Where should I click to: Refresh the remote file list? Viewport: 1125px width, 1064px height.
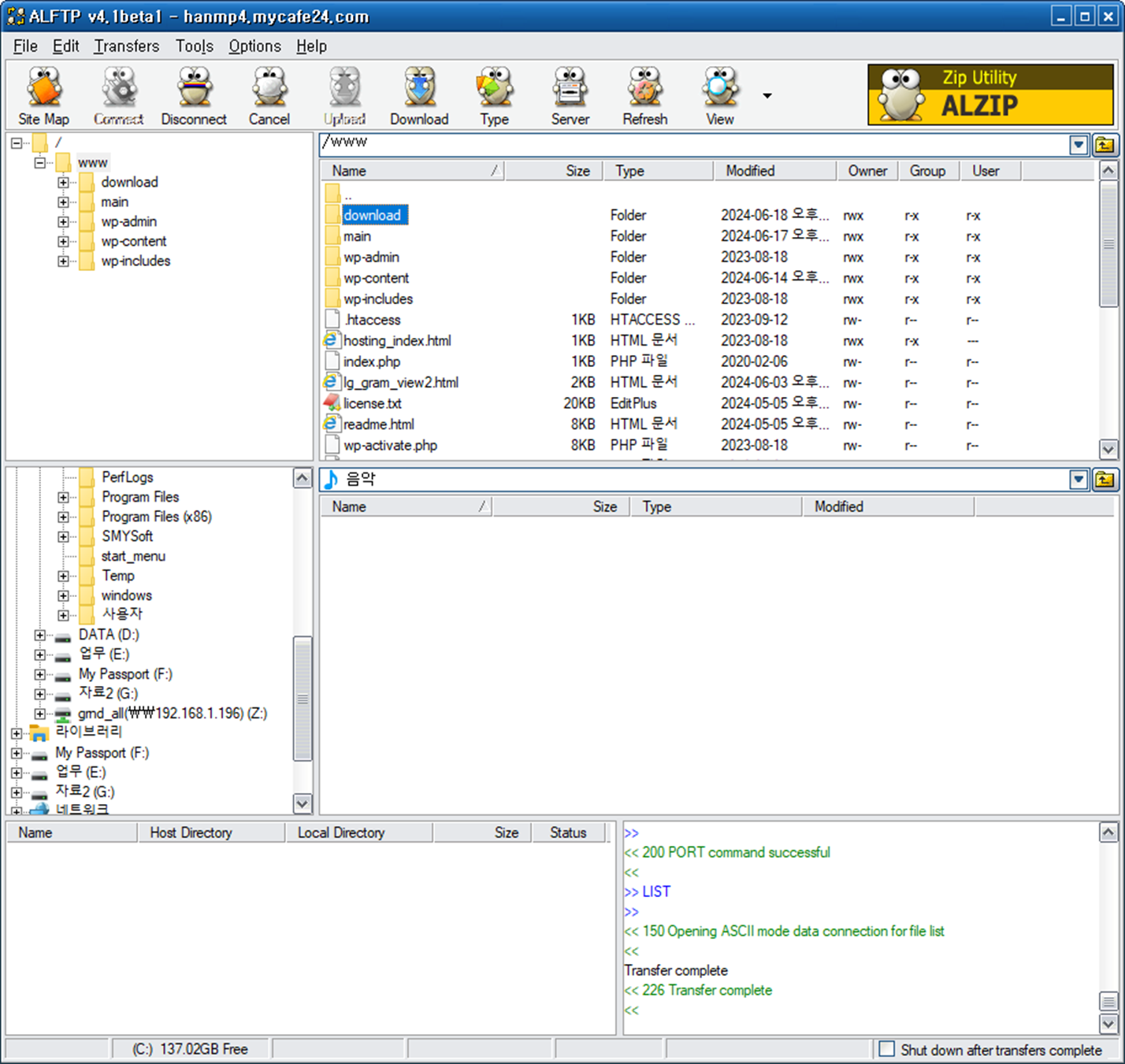[644, 94]
